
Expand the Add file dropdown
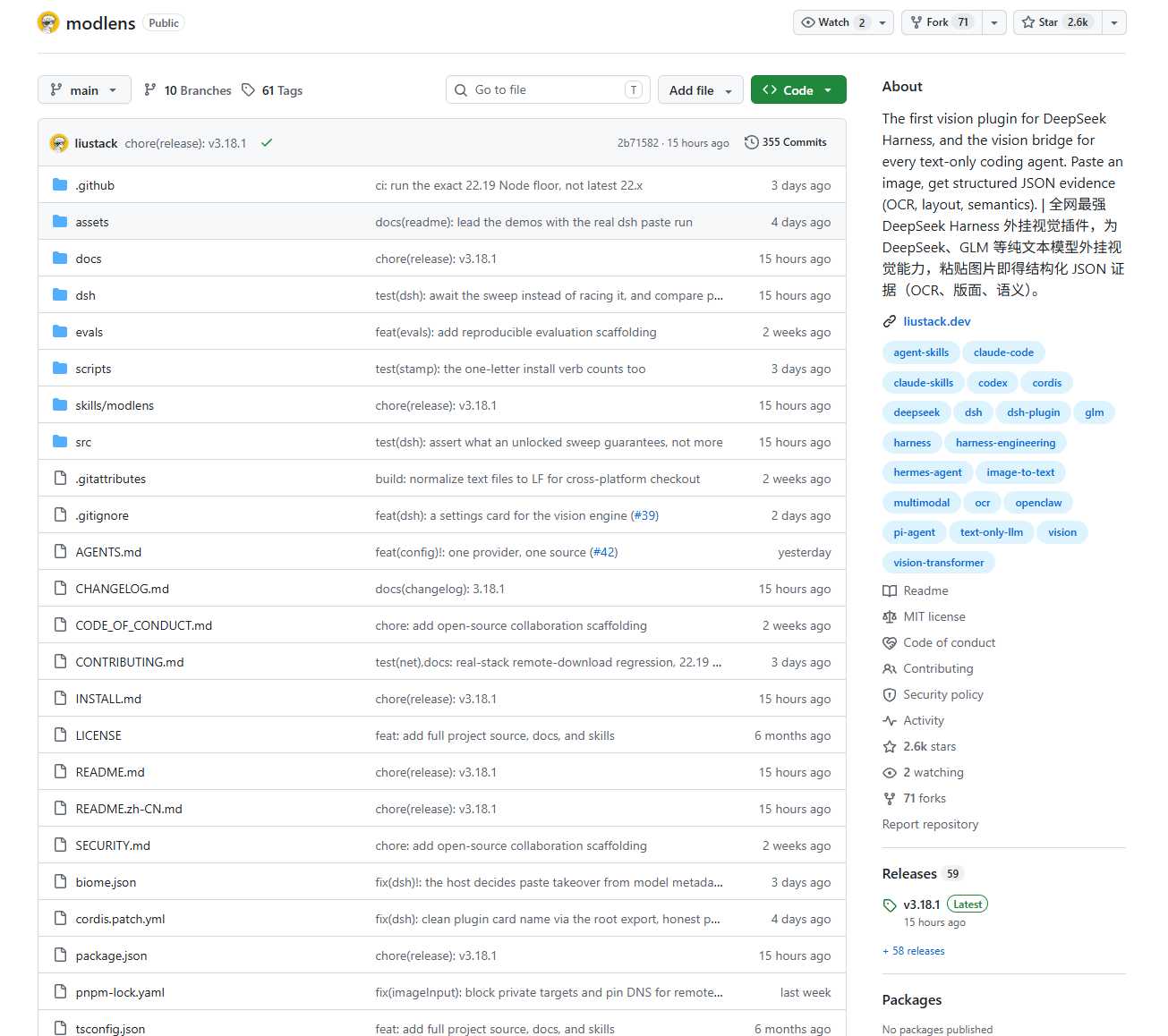pyautogui.click(x=701, y=90)
